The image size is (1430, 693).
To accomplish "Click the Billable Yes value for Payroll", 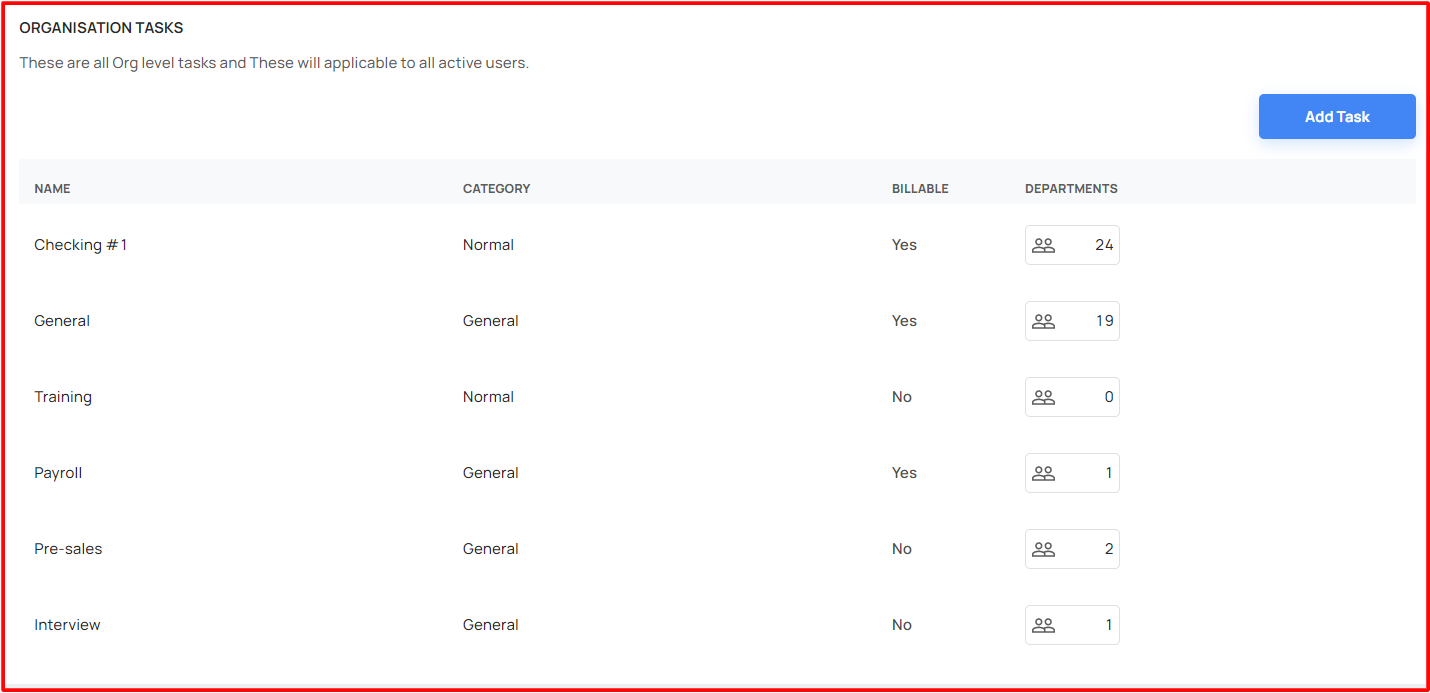I will point(904,473).
